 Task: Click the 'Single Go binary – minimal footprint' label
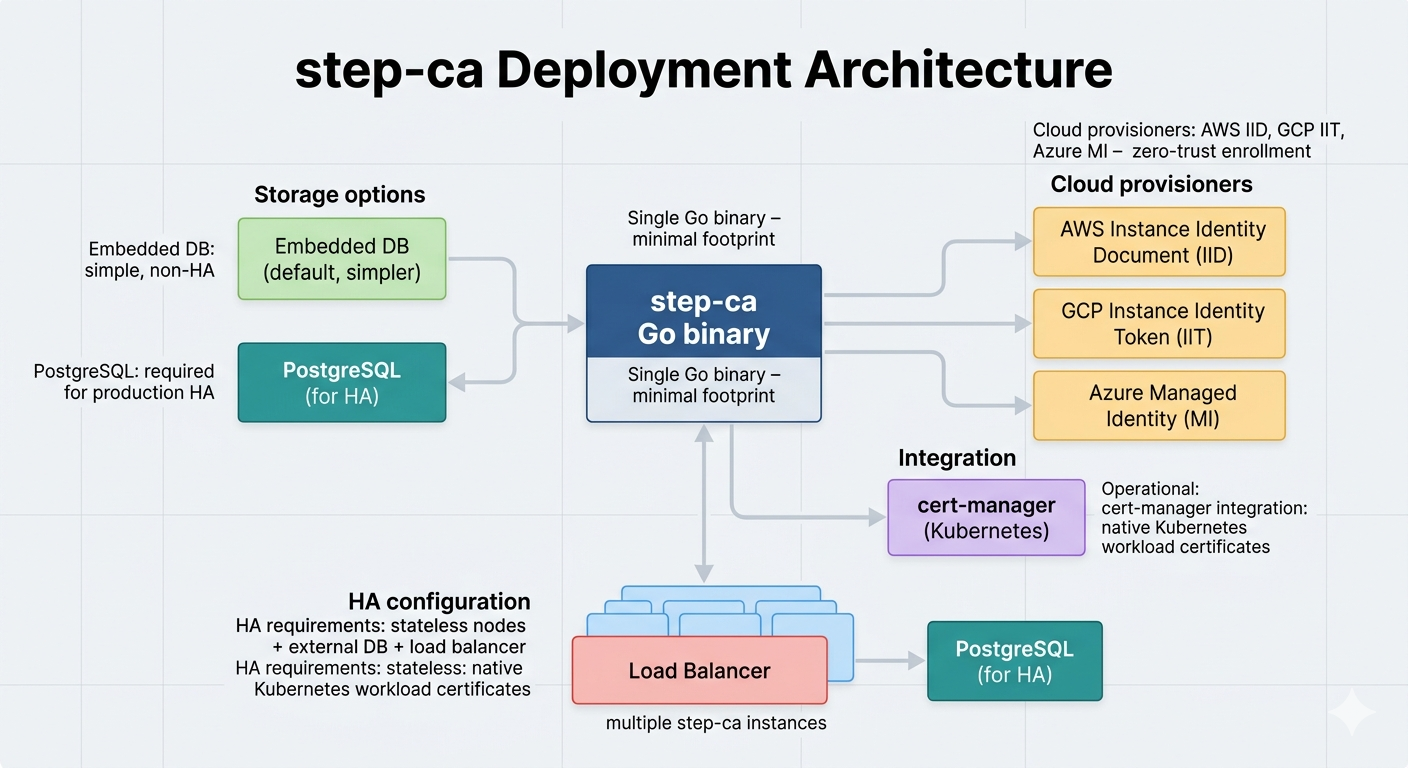703,228
